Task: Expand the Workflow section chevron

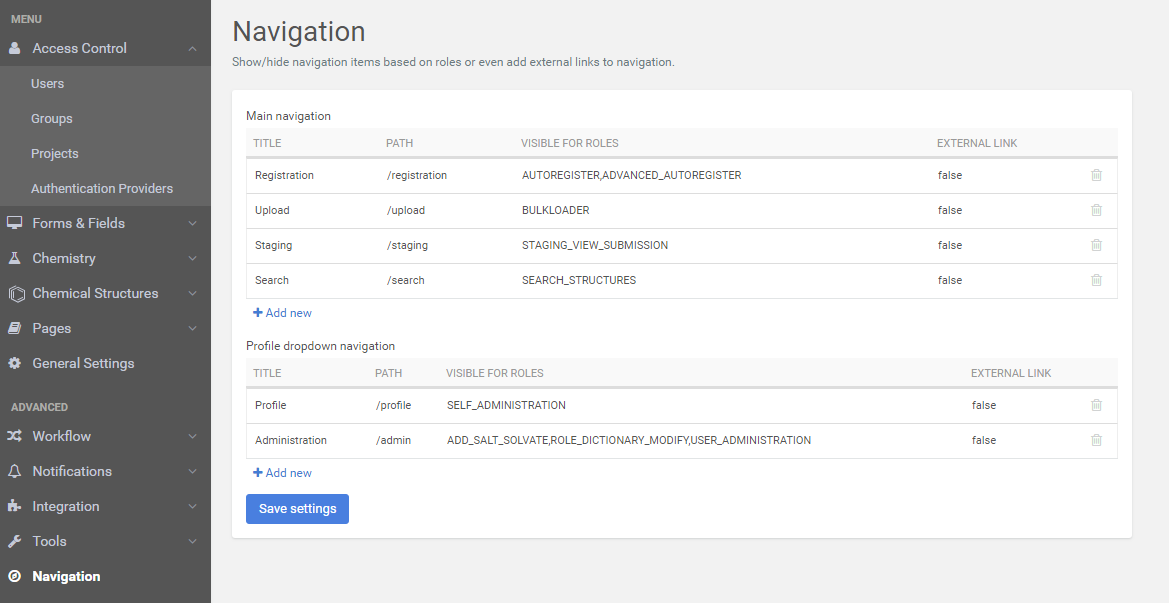Action: click(192, 436)
